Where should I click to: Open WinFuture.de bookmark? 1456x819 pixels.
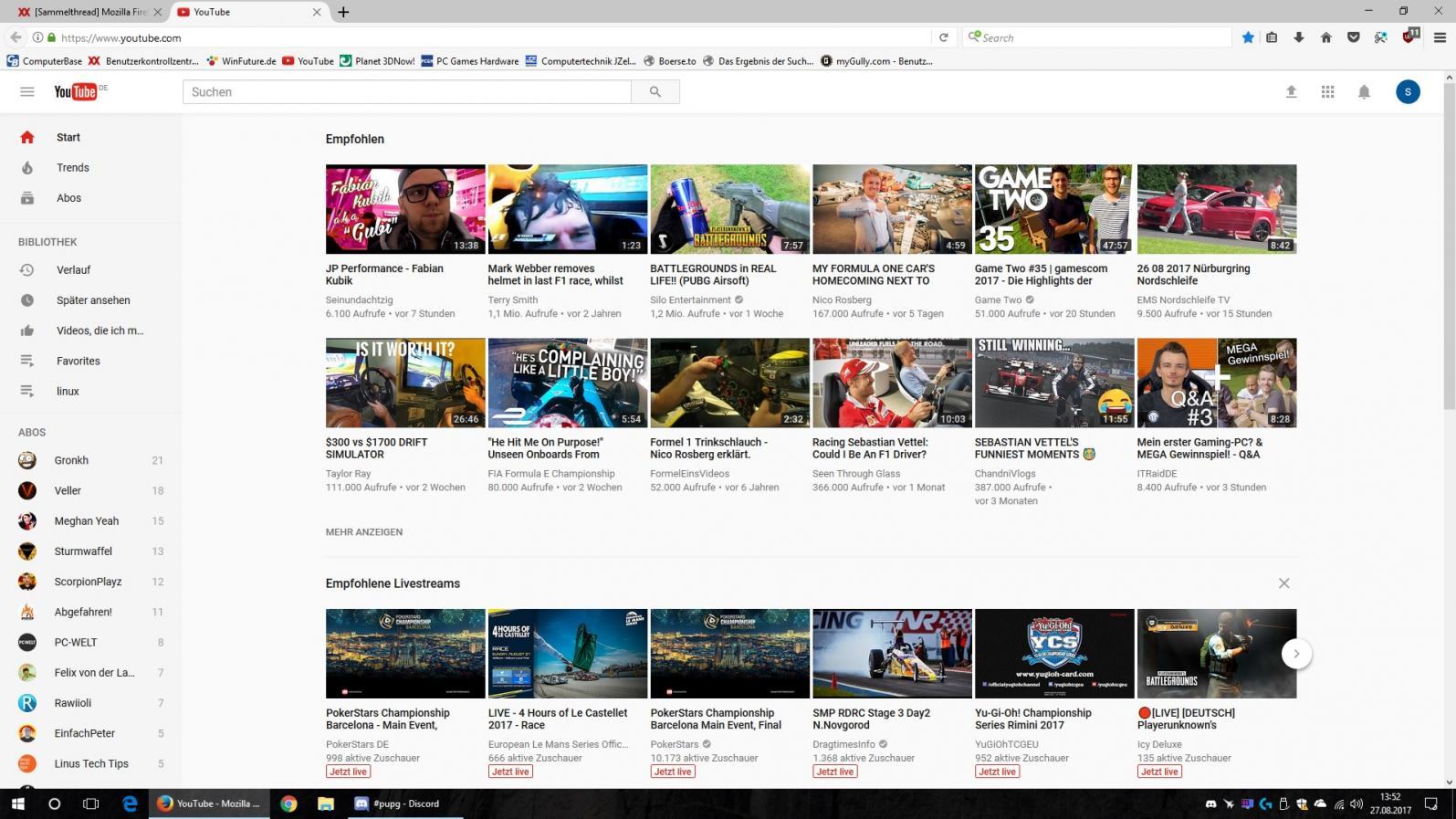pos(241,61)
